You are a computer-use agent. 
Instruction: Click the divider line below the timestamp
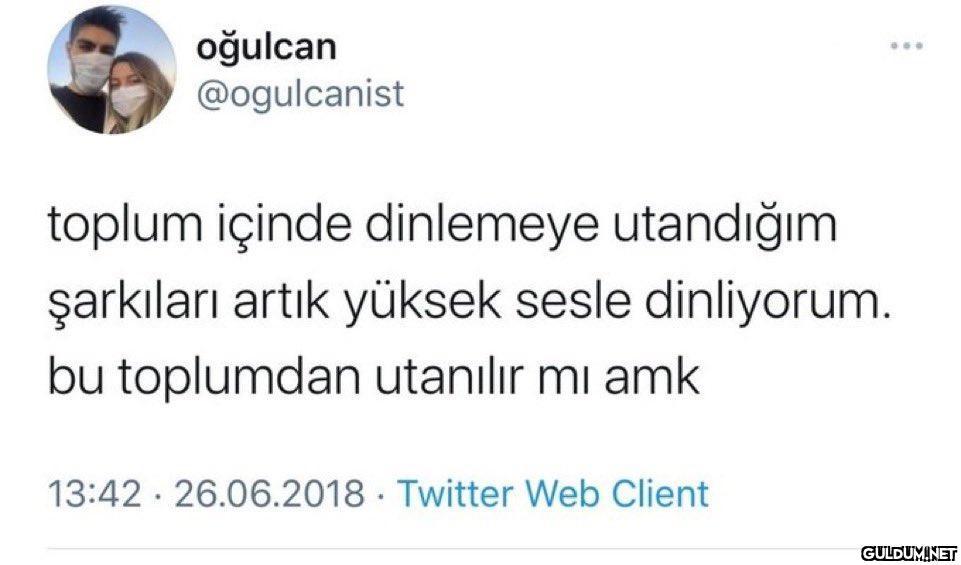(454, 548)
